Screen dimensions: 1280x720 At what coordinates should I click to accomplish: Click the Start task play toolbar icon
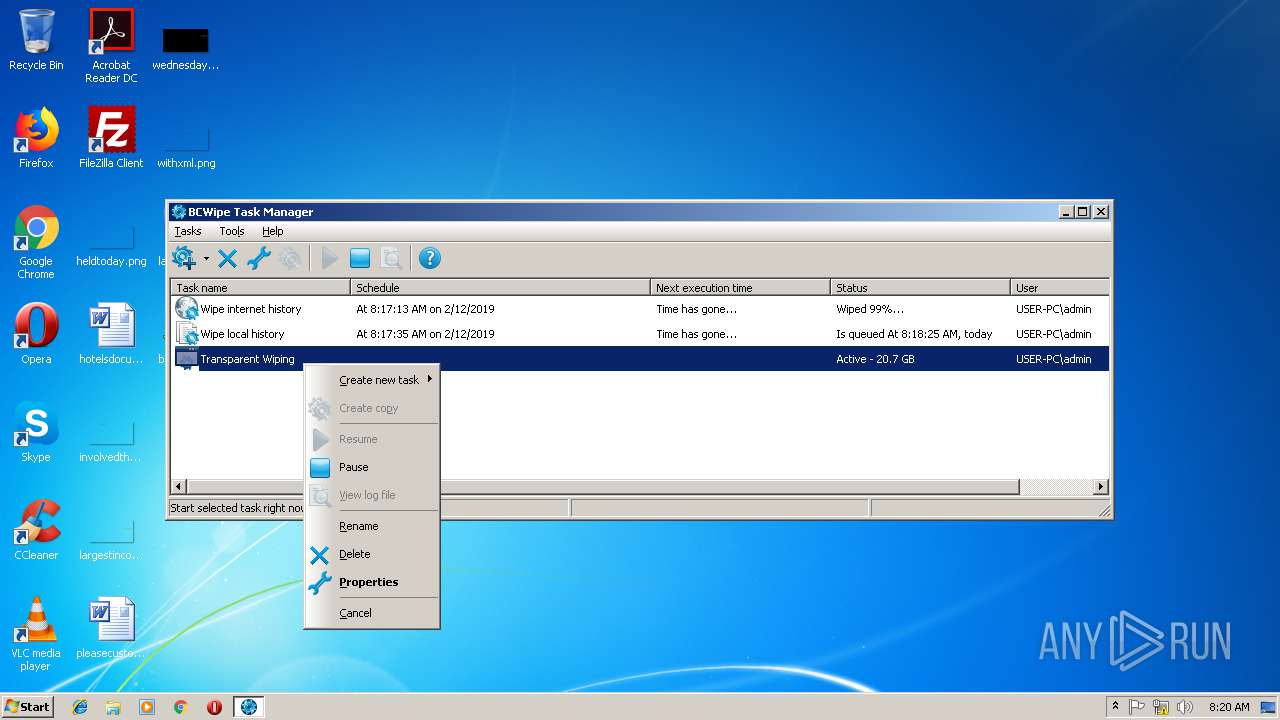(x=329, y=259)
